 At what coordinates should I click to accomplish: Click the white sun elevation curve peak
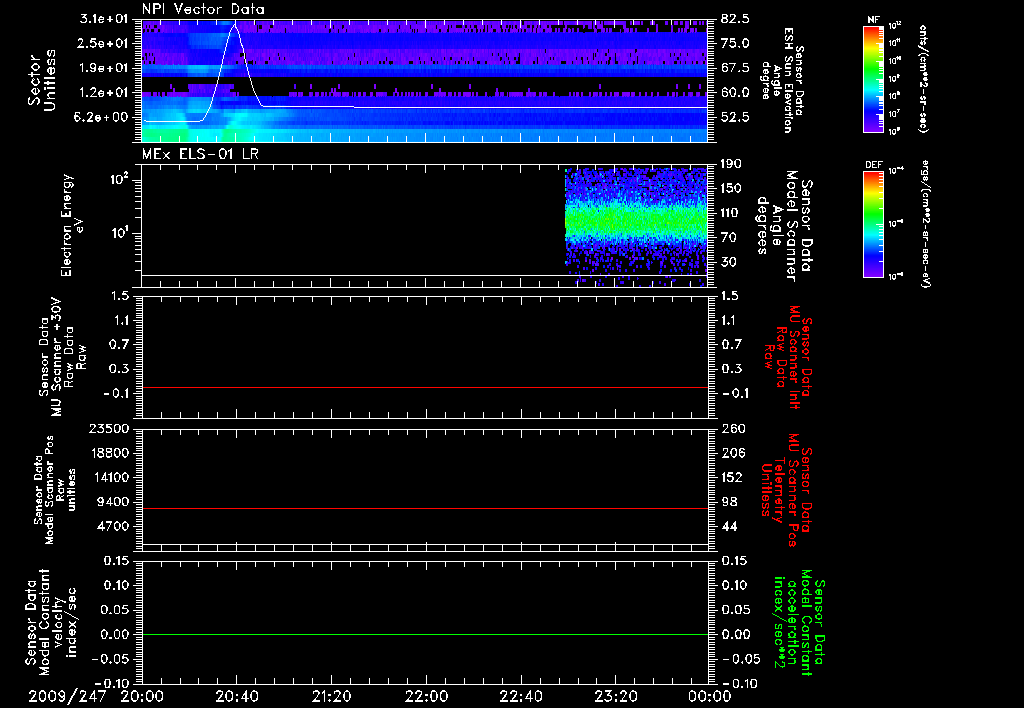pyautogui.click(x=236, y=26)
